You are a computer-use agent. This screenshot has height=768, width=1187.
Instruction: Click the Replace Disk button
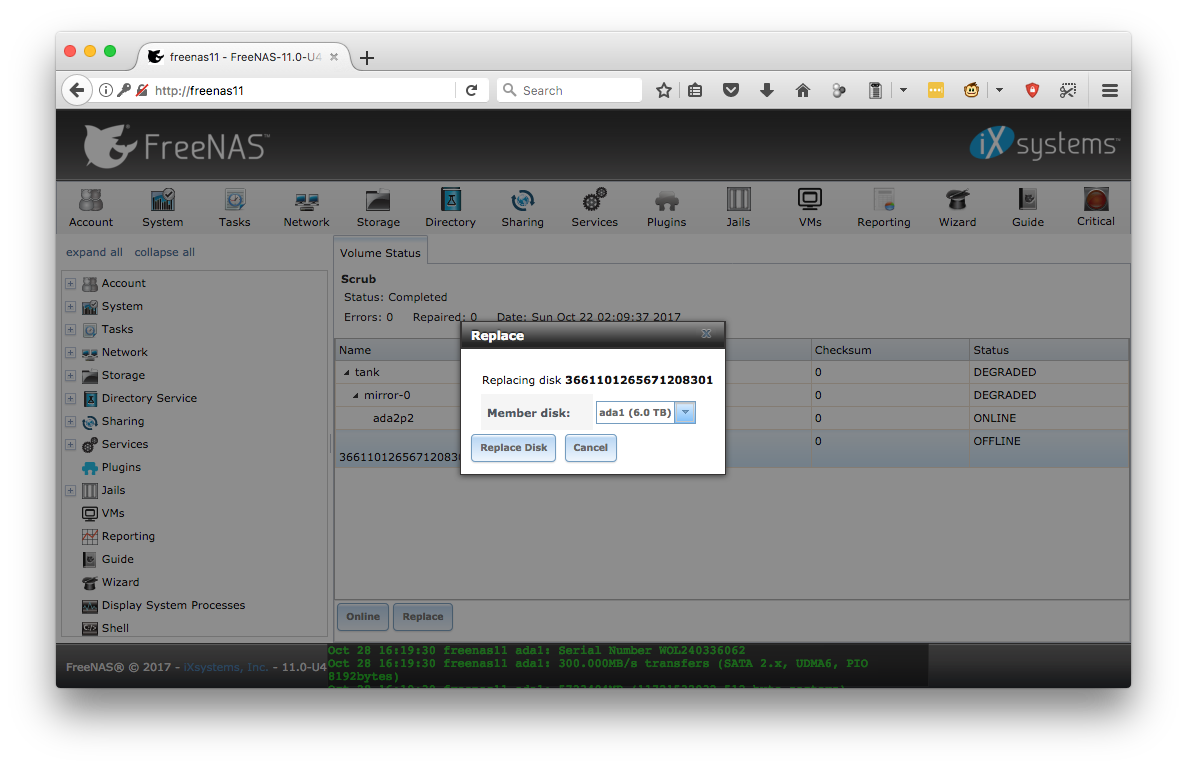[513, 447]
